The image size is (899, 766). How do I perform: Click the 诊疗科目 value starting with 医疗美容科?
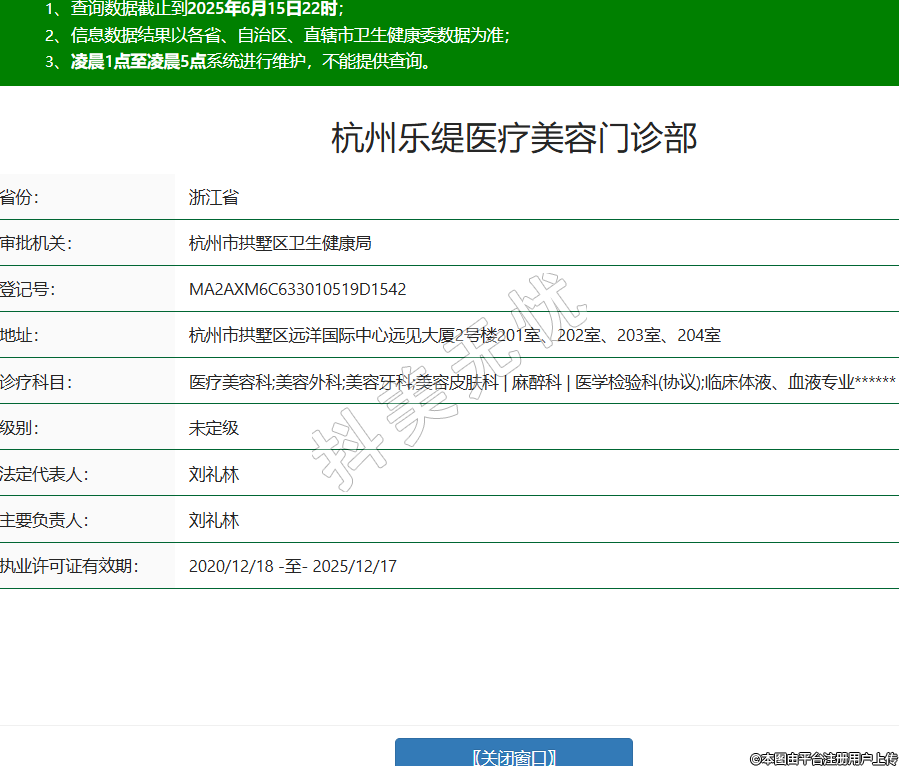(x=541, y=382)
